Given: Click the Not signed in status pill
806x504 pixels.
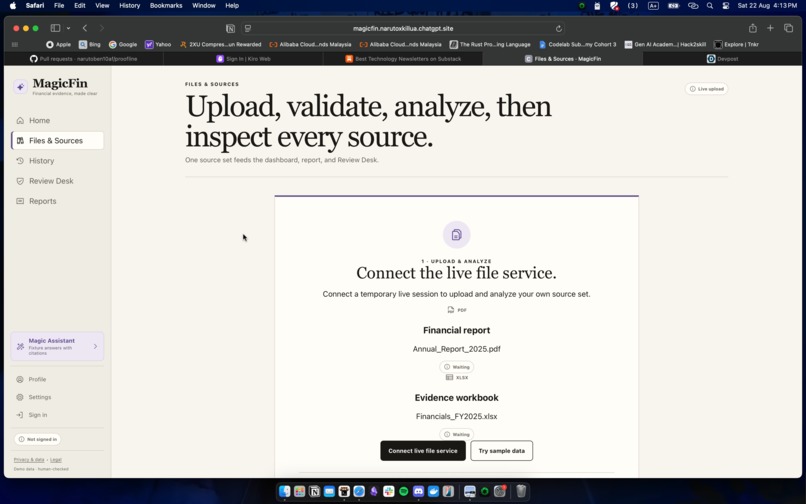Looking at the screenshot, I should 38,440.
